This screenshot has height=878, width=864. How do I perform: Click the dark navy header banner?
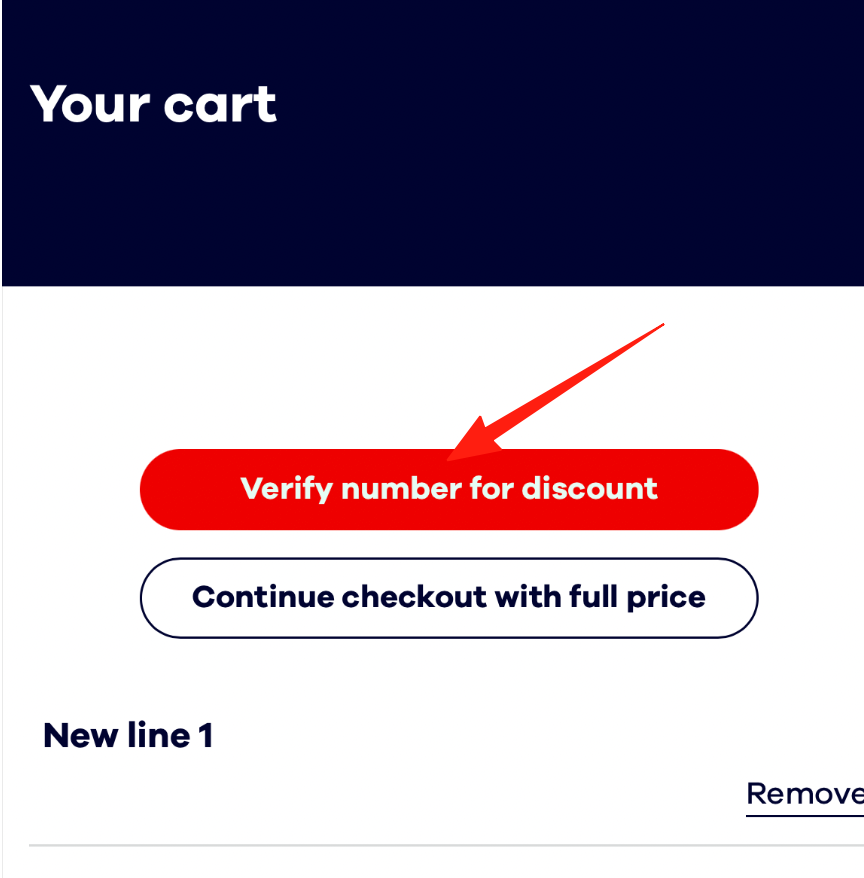(433, 143)
